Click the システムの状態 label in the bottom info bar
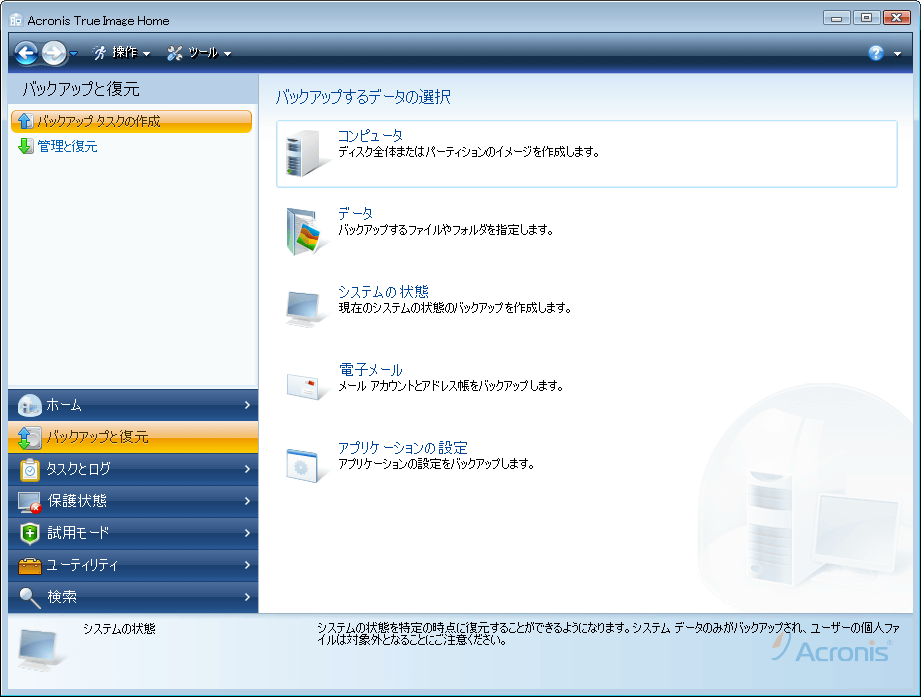 pyautogui.click(x=119, y=629)
